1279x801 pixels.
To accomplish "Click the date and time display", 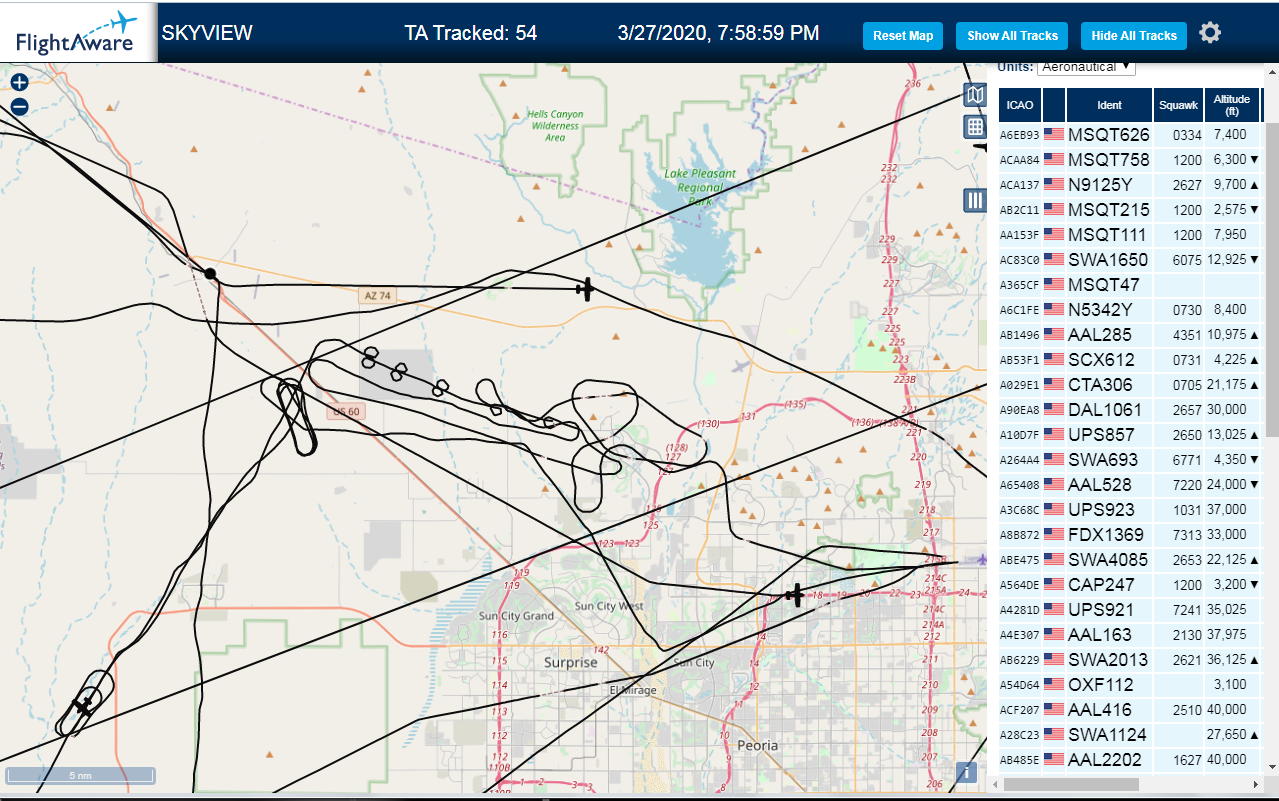I will (x=719, y=33).
